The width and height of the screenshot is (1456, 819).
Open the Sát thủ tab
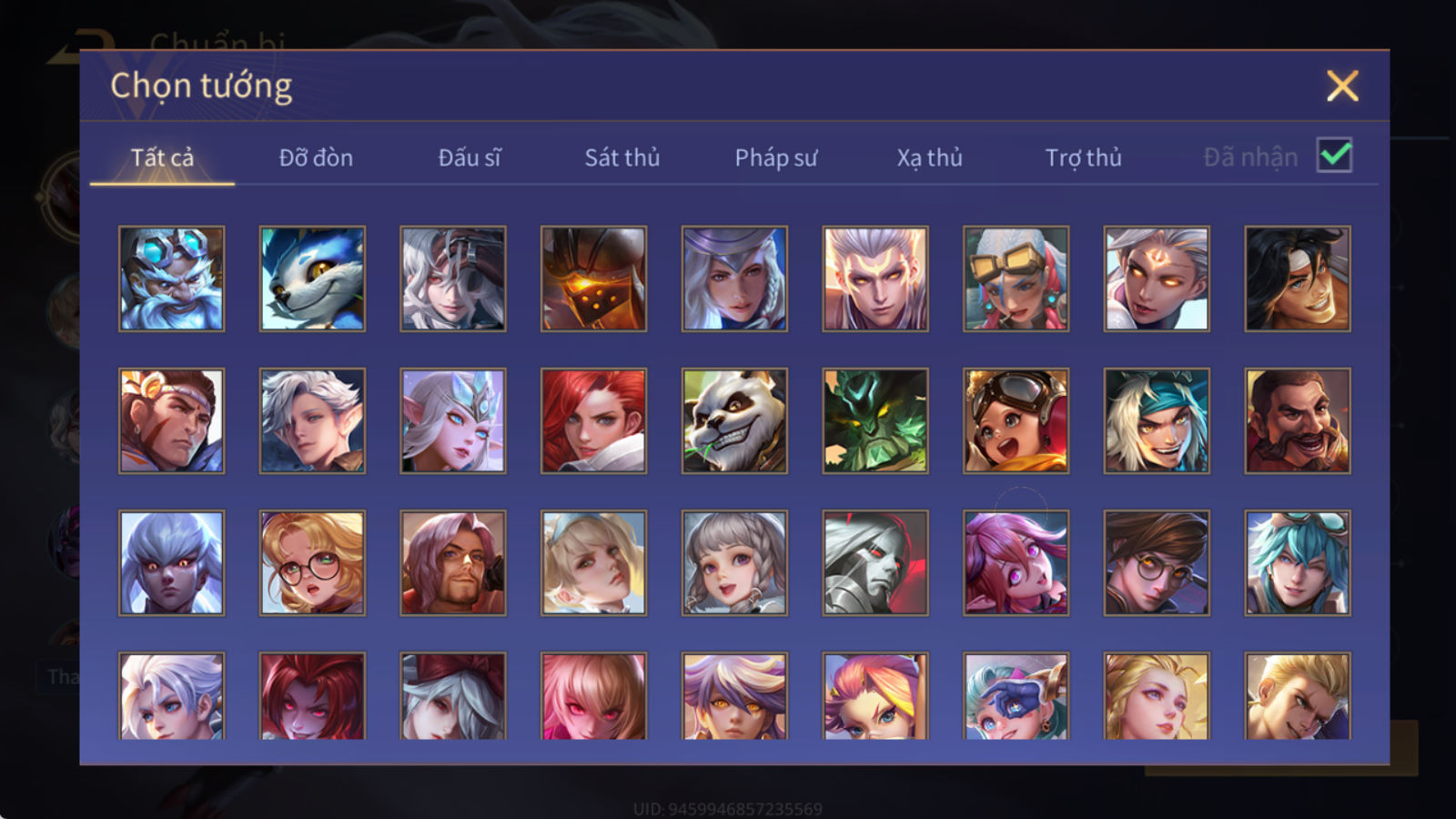[x=622, y=157]
